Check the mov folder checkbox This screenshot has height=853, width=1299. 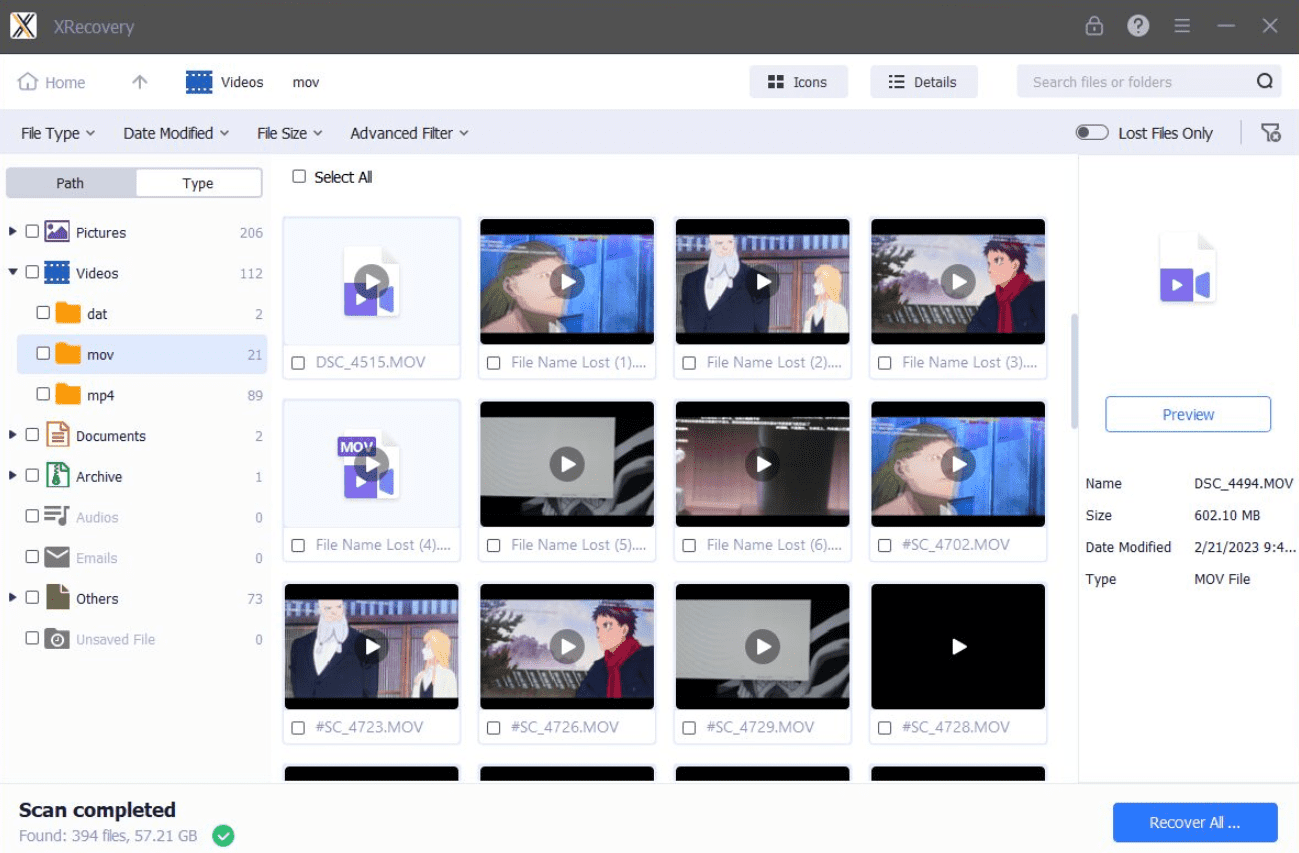(43, 353)
